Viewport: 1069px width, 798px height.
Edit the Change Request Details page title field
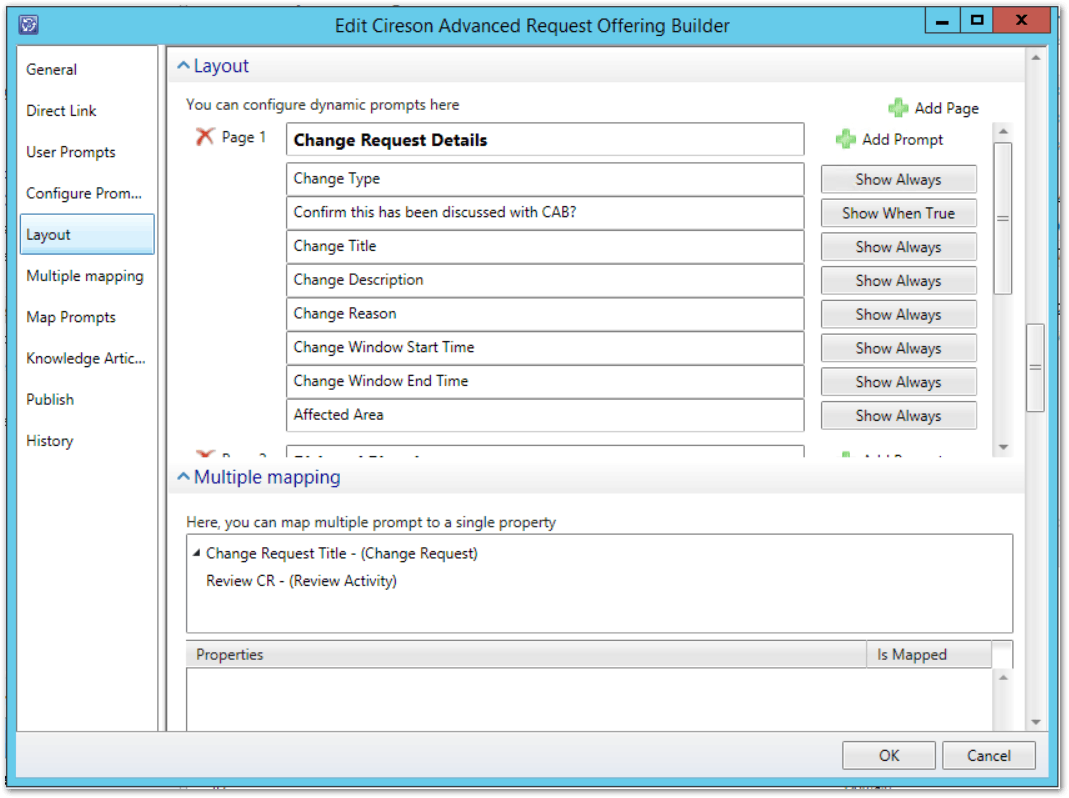[x=545, y=140]
